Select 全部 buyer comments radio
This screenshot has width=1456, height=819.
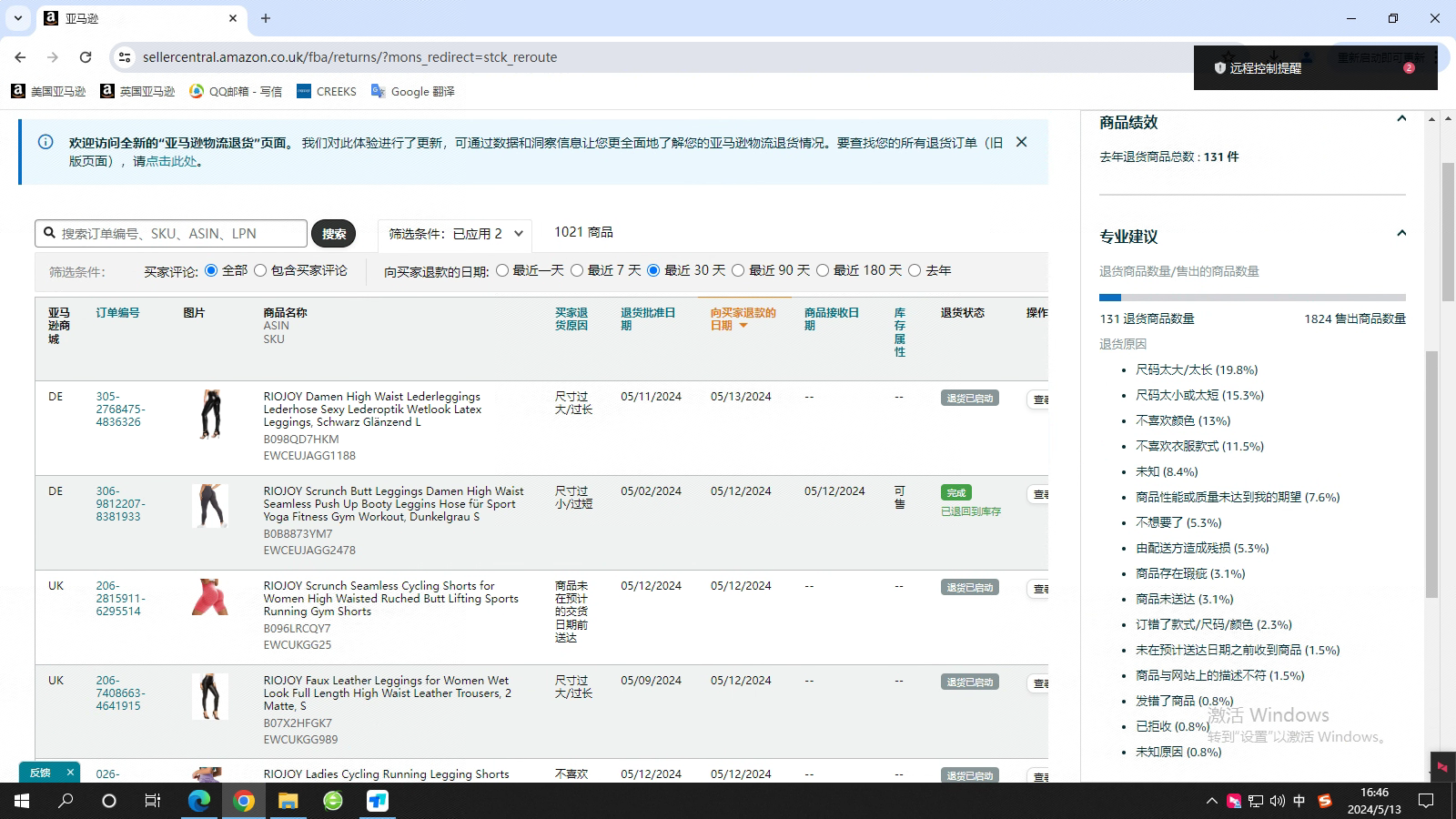tap(211, 270)
